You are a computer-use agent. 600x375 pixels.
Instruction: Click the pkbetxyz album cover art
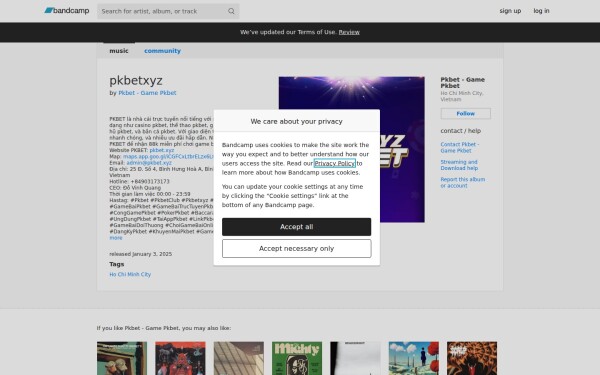pyautogui.click(x=351, y=149)
